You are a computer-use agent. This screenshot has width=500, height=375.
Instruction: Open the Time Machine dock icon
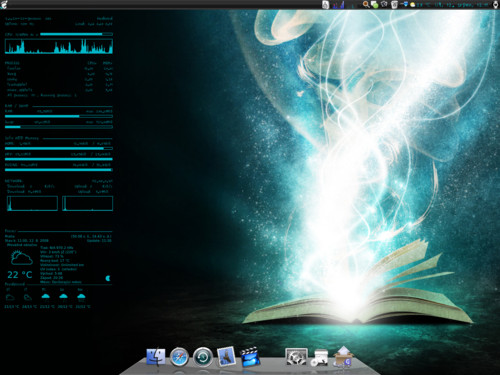tap(203, 357)
